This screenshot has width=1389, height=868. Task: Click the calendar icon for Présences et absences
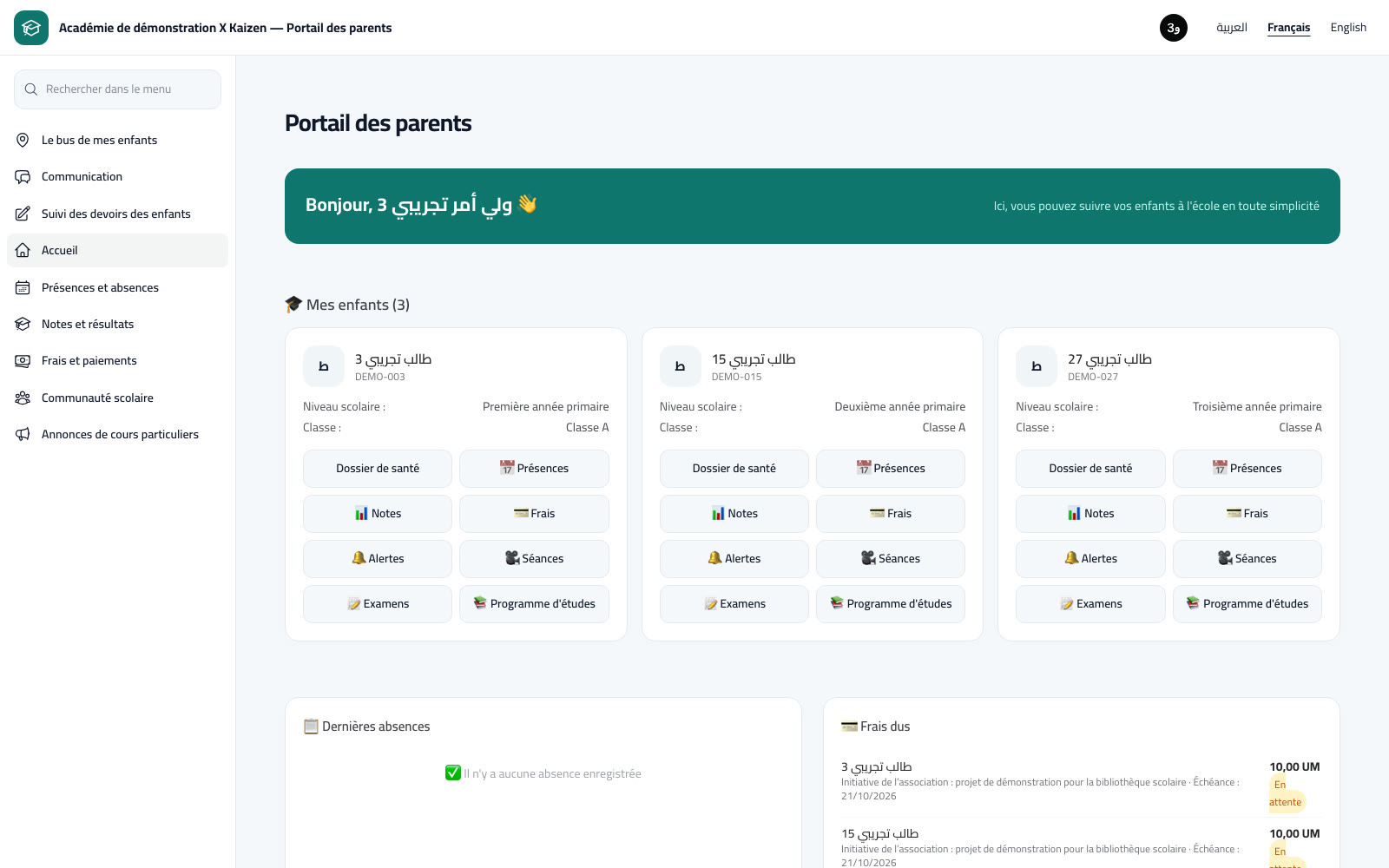click(23, 287)
